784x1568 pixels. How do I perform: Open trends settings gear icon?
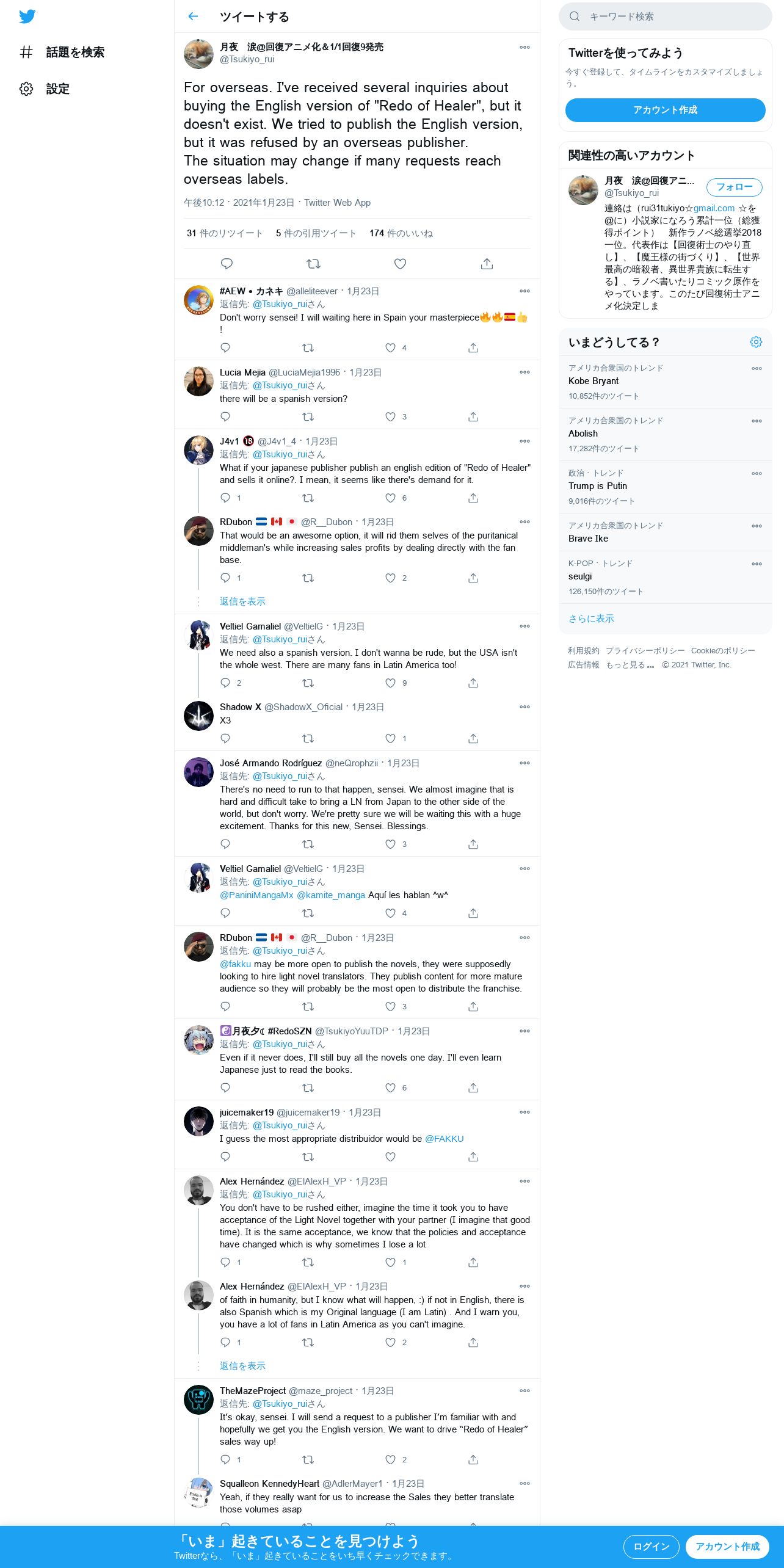[x=756, y=342]
